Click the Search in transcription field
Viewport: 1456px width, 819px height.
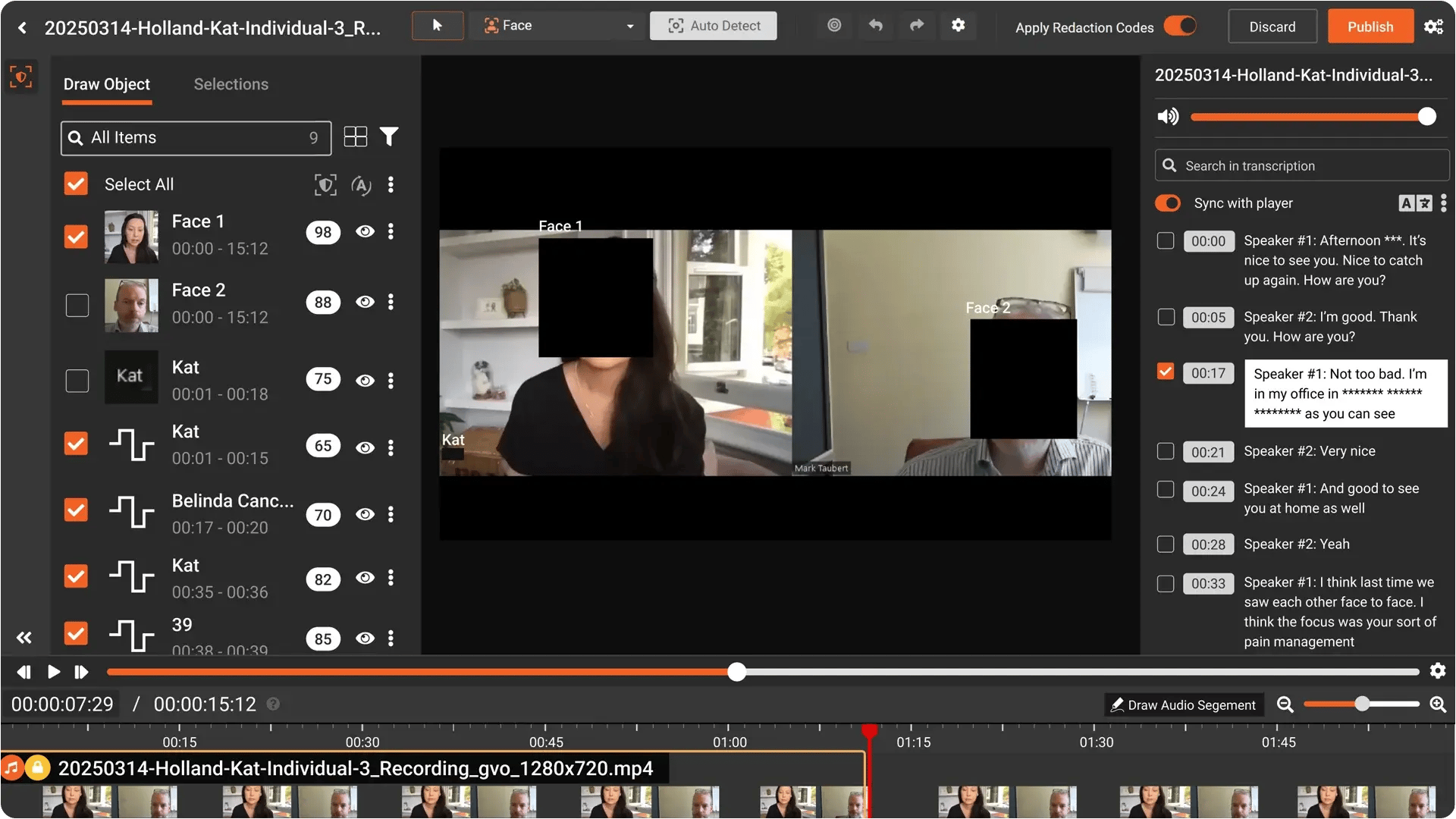pyautogui.click(x=1302, y=166)
